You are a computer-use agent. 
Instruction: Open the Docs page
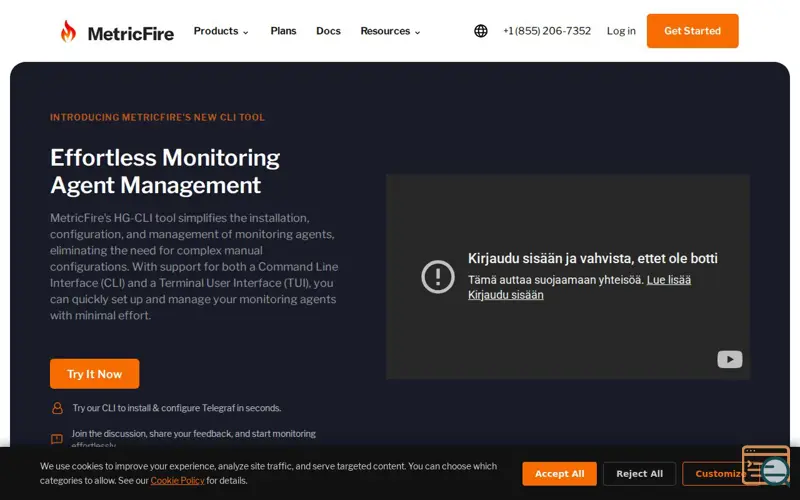pyautogui.click(x=328, y=31)
